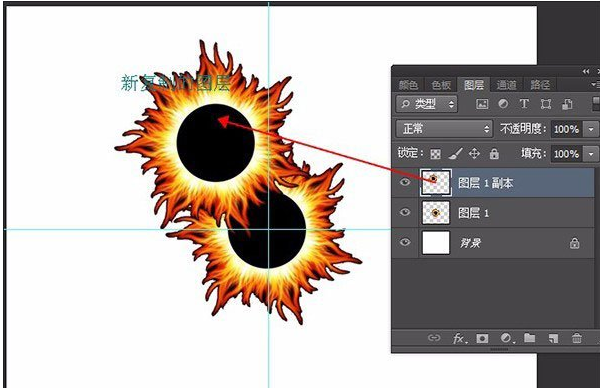Open panel options menu
The image size is (600, 388).
point(595,85)
